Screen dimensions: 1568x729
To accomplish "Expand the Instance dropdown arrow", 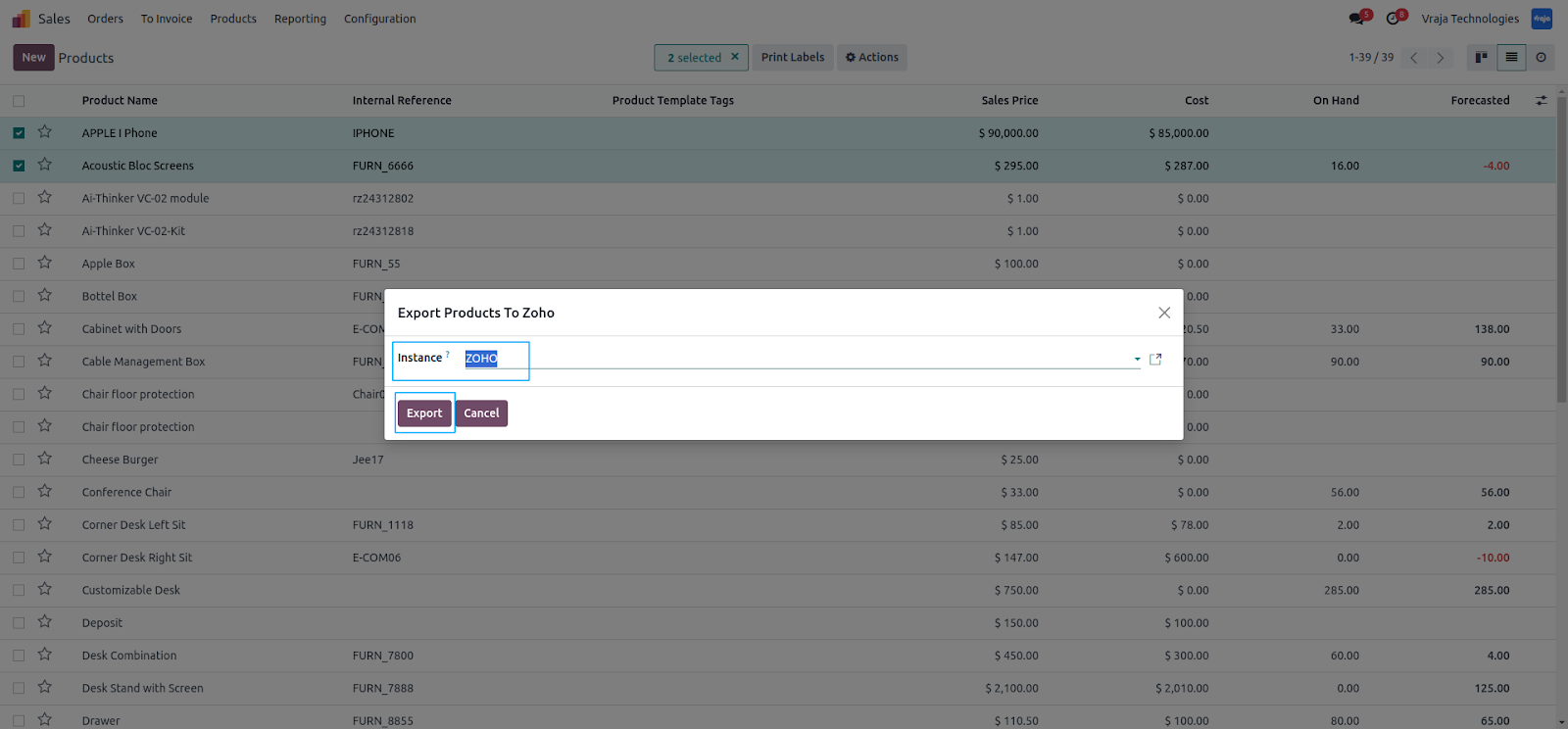I will click(x=1137, y=360).
